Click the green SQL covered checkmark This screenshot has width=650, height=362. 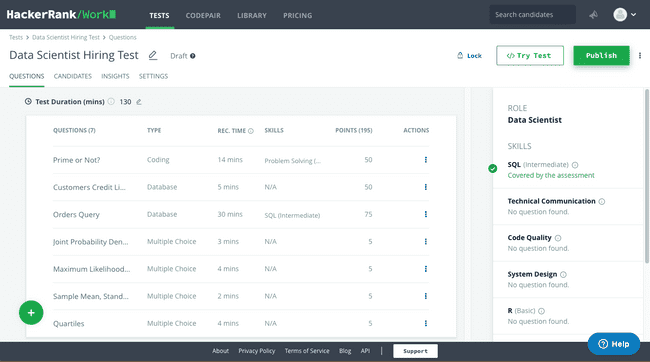pyautogui.click(x=492, y=168)
